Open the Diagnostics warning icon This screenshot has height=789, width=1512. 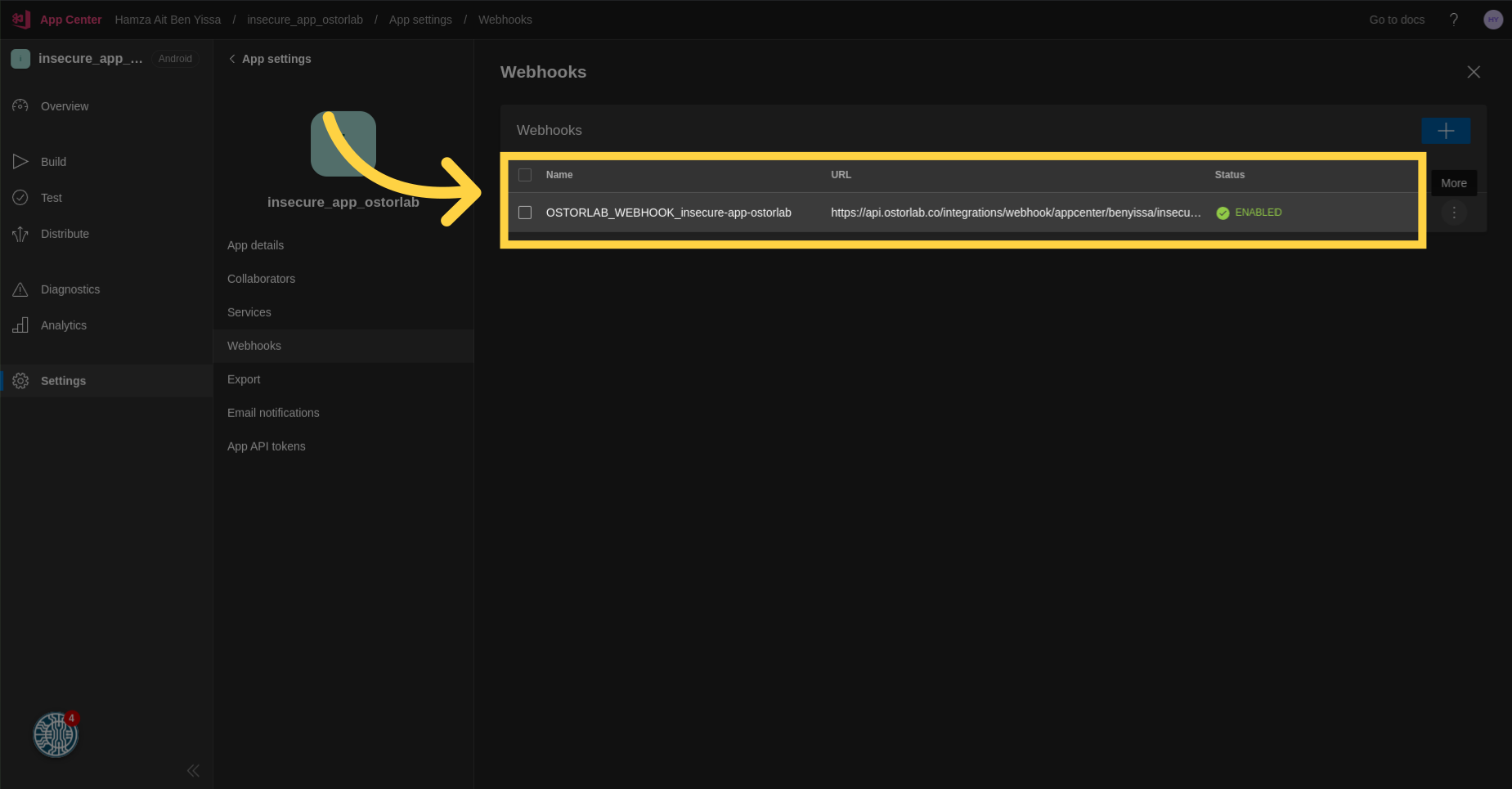pyautogui.click(x=20, y=289)
